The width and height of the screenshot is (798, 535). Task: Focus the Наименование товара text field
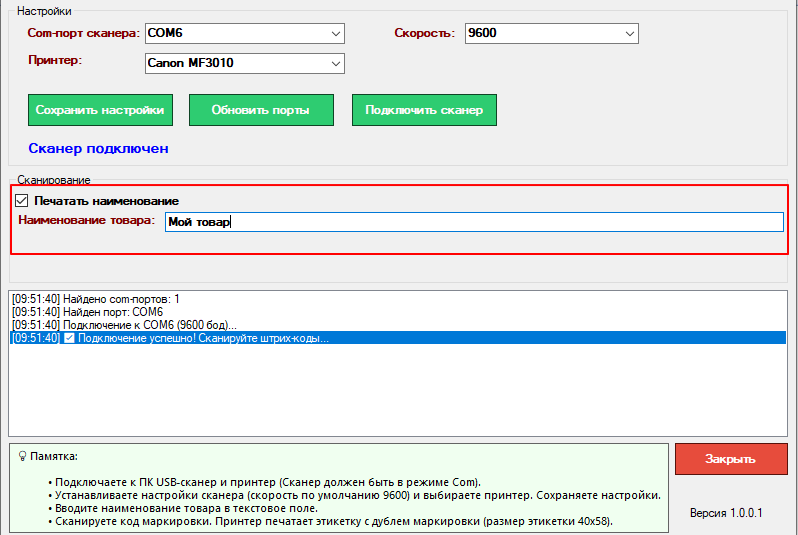tap(474, 222)
